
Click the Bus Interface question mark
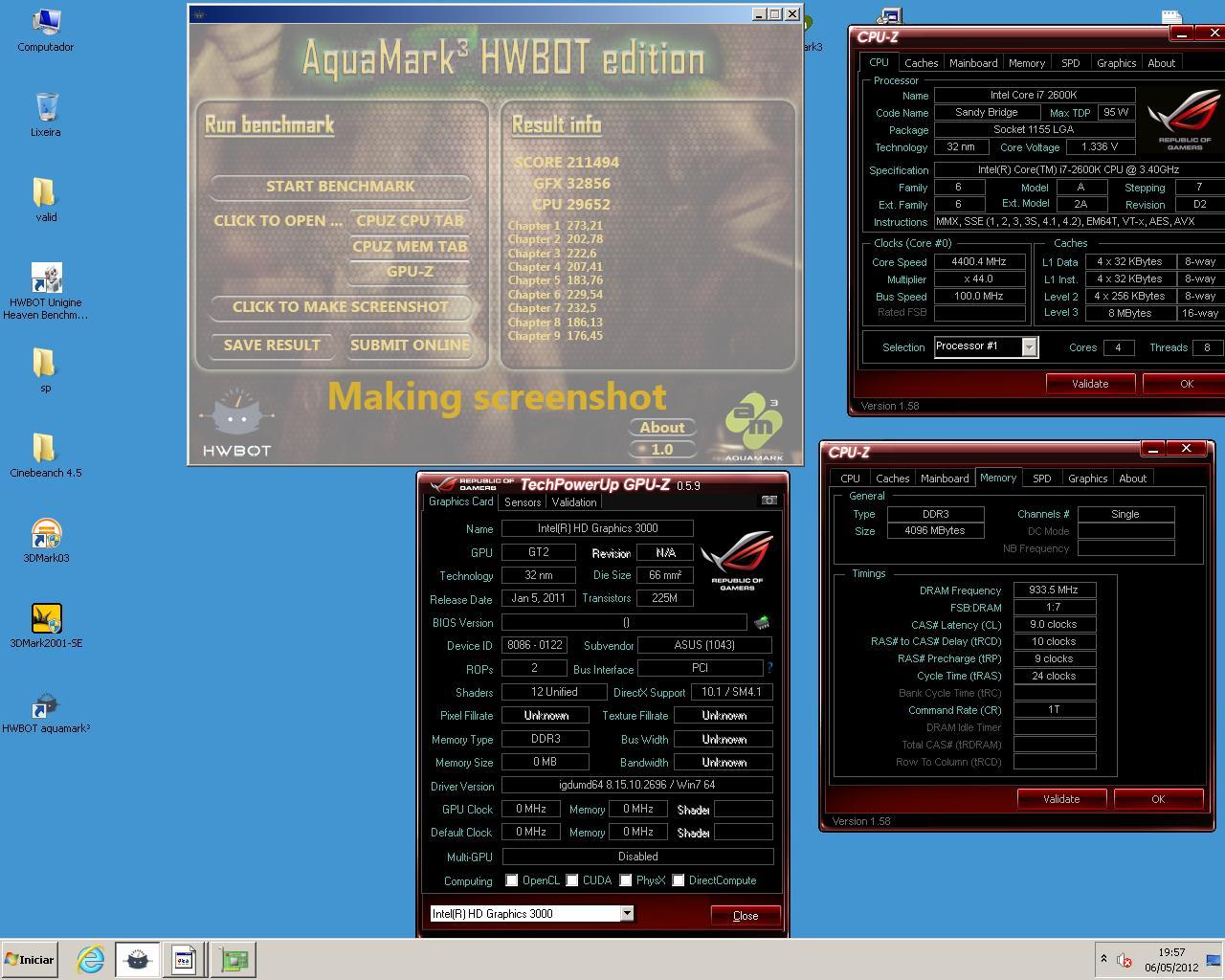coord(769,668)
